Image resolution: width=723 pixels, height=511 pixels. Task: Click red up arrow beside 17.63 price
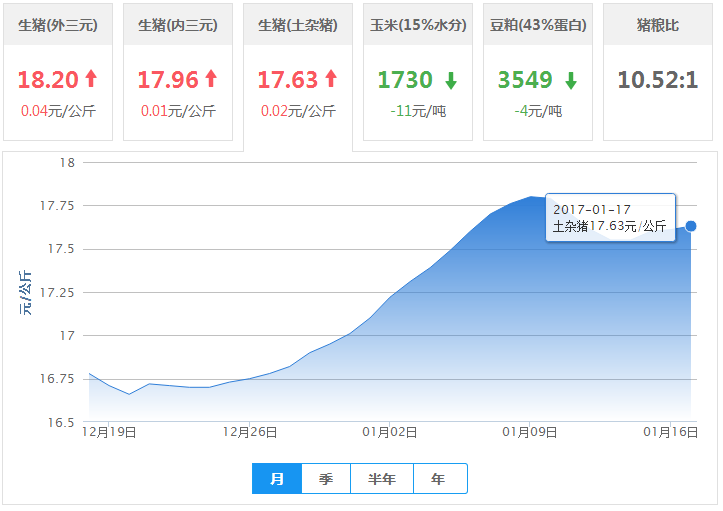pos(331,80)
